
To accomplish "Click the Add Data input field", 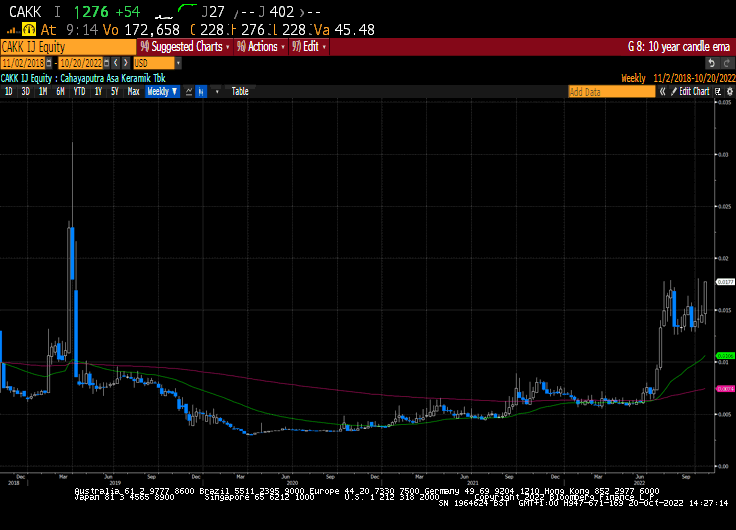I will (611, 92).
